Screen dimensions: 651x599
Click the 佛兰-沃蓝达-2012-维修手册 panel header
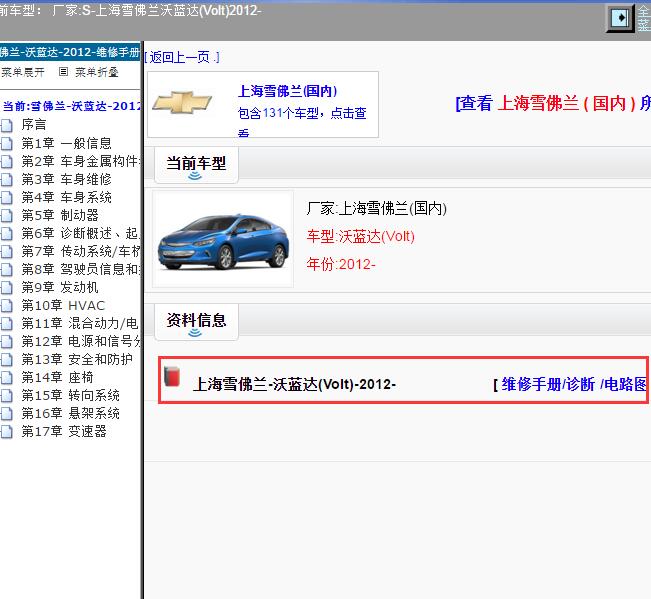click(x=70, y=52)
